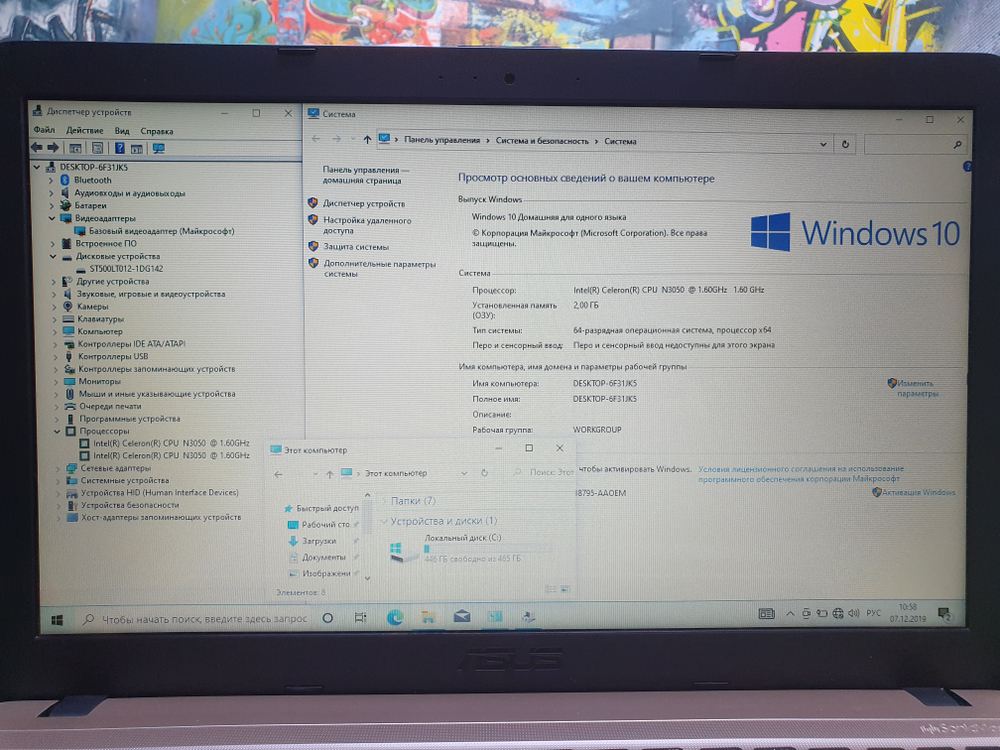This screenshot has width=1000, height=750.
Task: Collapse the Процессоры node
Action: (x=57, y=432)
